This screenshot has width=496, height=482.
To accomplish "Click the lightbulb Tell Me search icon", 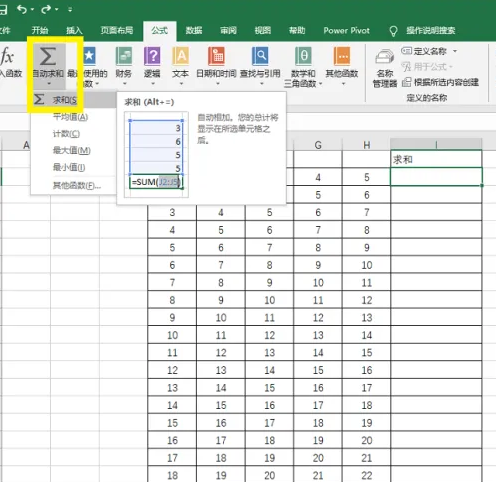I will 393,31.
